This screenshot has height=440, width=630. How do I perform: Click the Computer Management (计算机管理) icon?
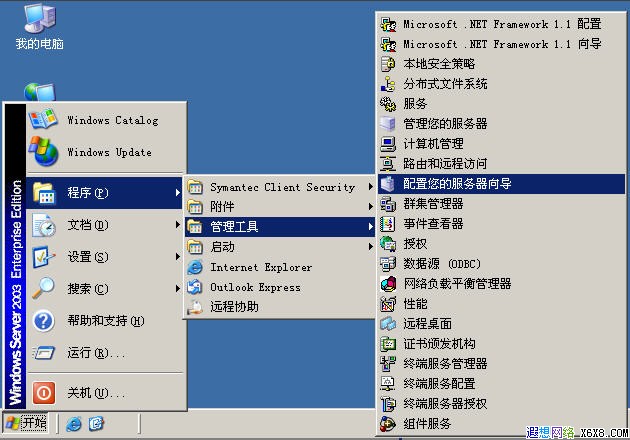[x=388, y=144]
